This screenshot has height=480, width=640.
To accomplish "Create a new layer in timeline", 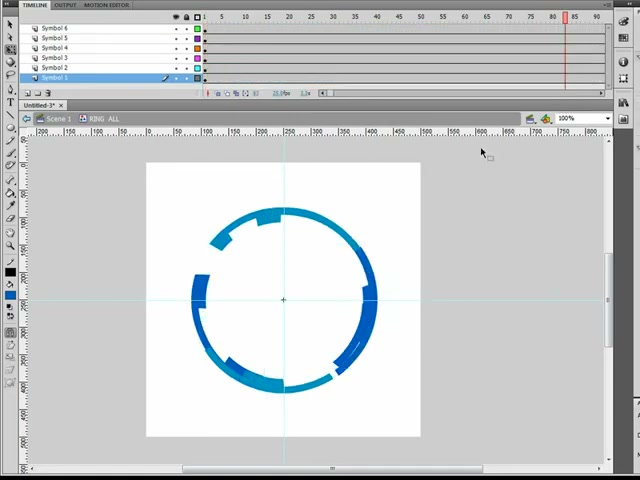I will tap(28, 93).
